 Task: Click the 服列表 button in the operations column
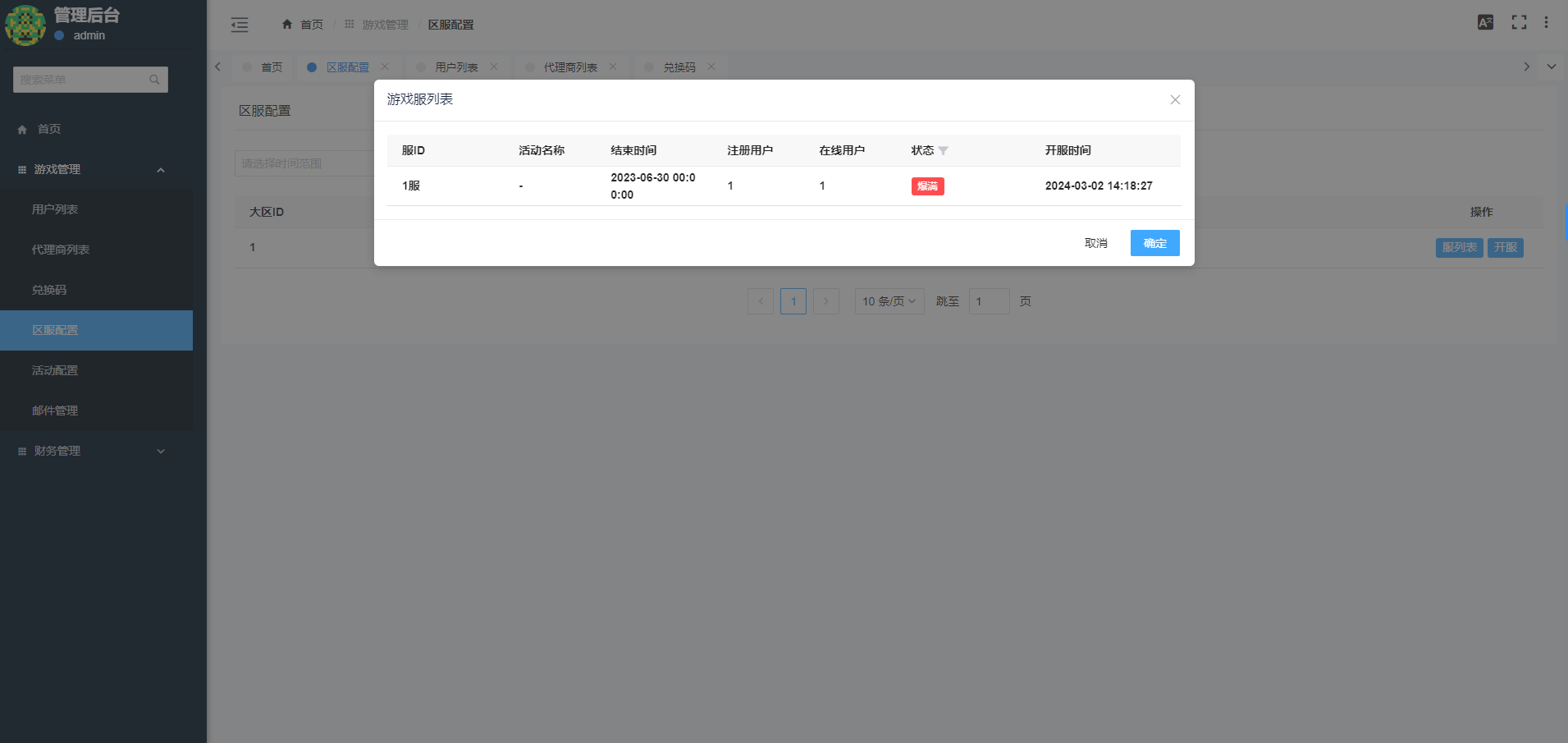point(1459,247)
